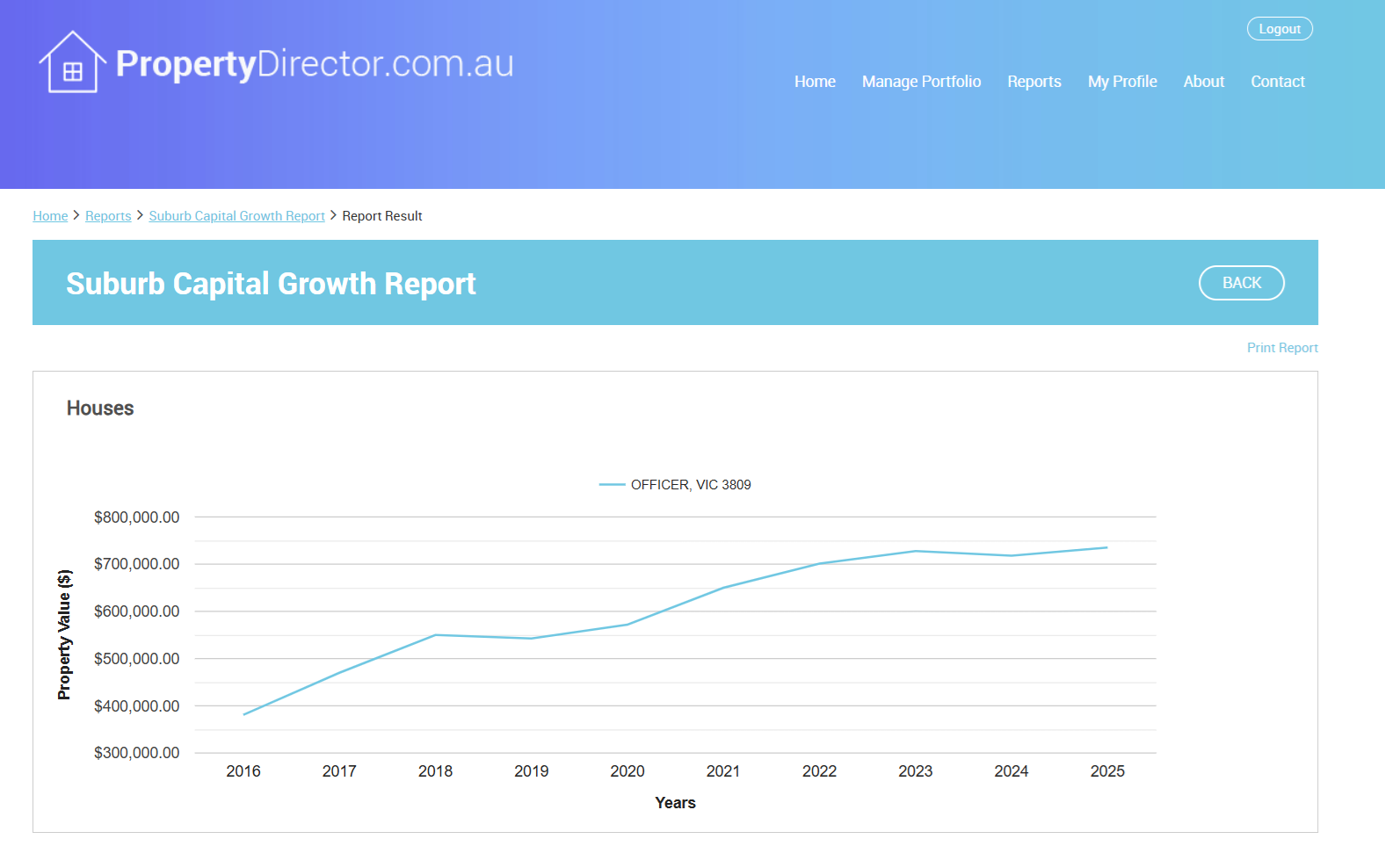The height and width of the screenshot is (868, 1385).
Task: Open the Reports navigation menu item
Action: (x=1033, y=82)
